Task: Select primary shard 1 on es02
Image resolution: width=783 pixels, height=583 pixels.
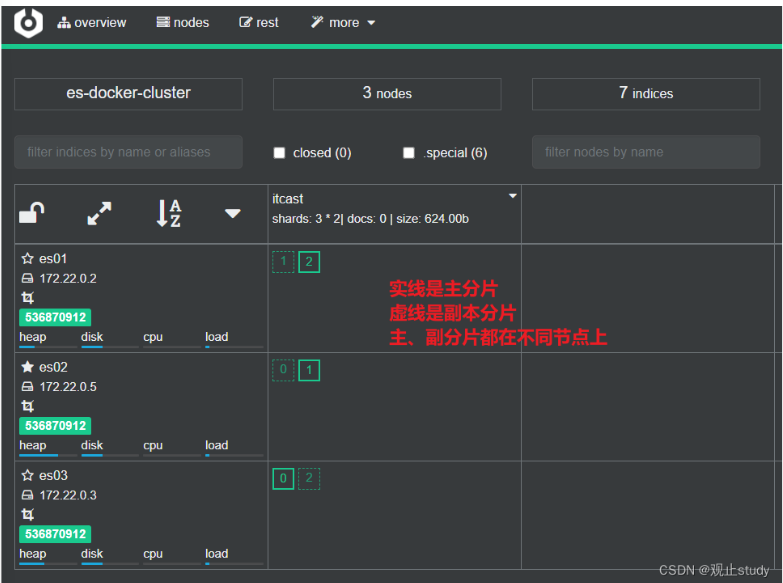Action: [x=309, y=370]
